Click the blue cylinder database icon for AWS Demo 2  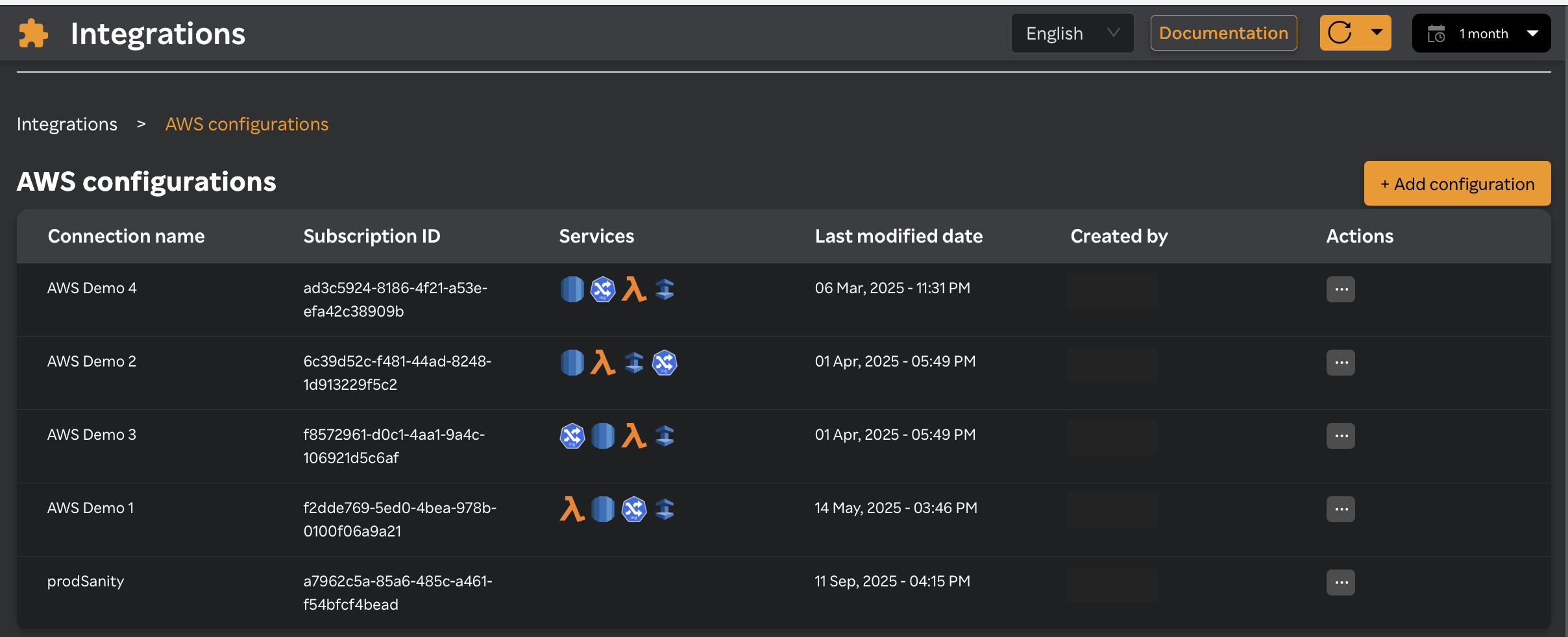point(572,363)
